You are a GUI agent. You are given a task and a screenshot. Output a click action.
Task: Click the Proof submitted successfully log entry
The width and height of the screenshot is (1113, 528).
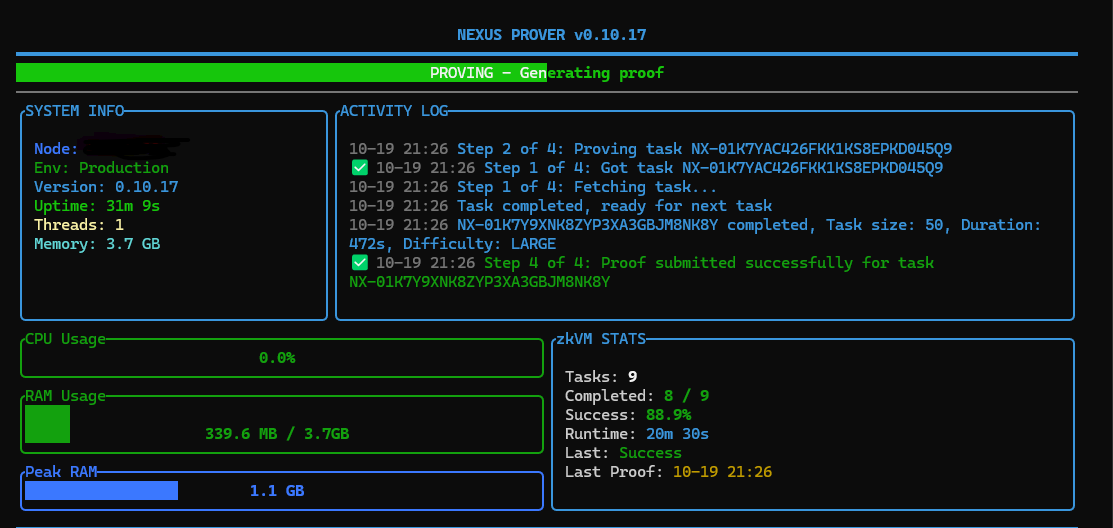pos(654,263)
